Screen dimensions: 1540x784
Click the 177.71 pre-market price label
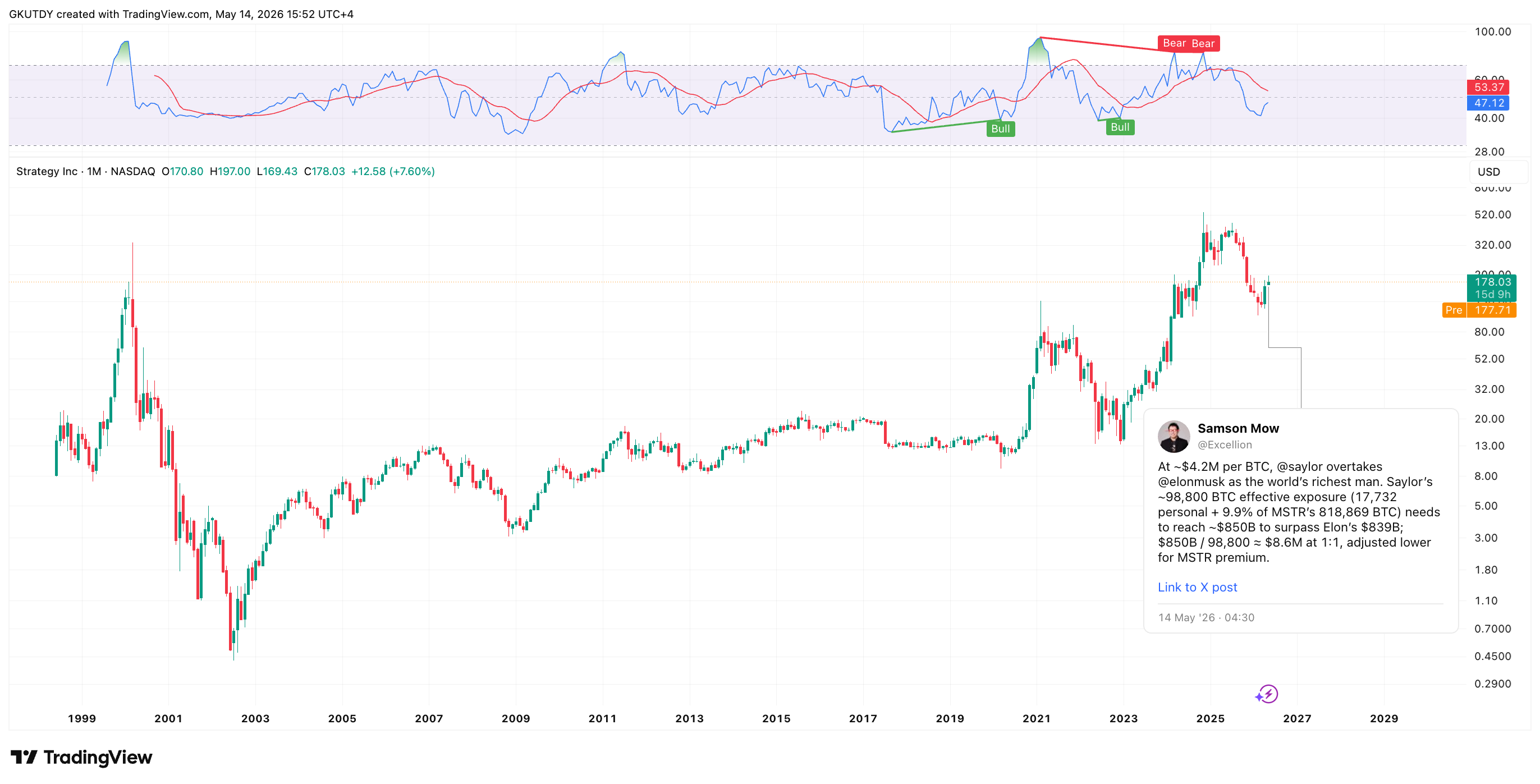(1492, 310)
